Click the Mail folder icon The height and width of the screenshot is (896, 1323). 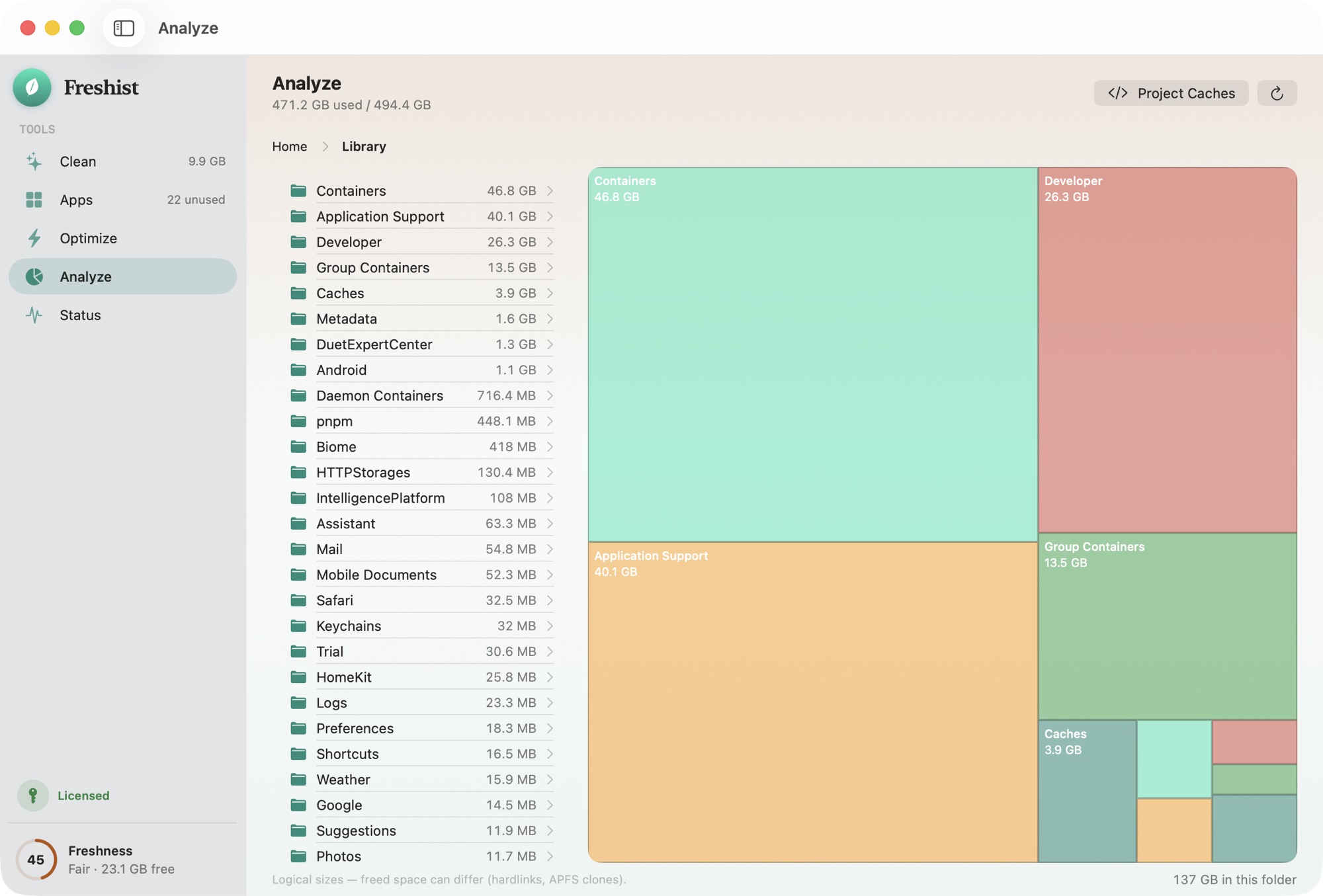(298, 549)
